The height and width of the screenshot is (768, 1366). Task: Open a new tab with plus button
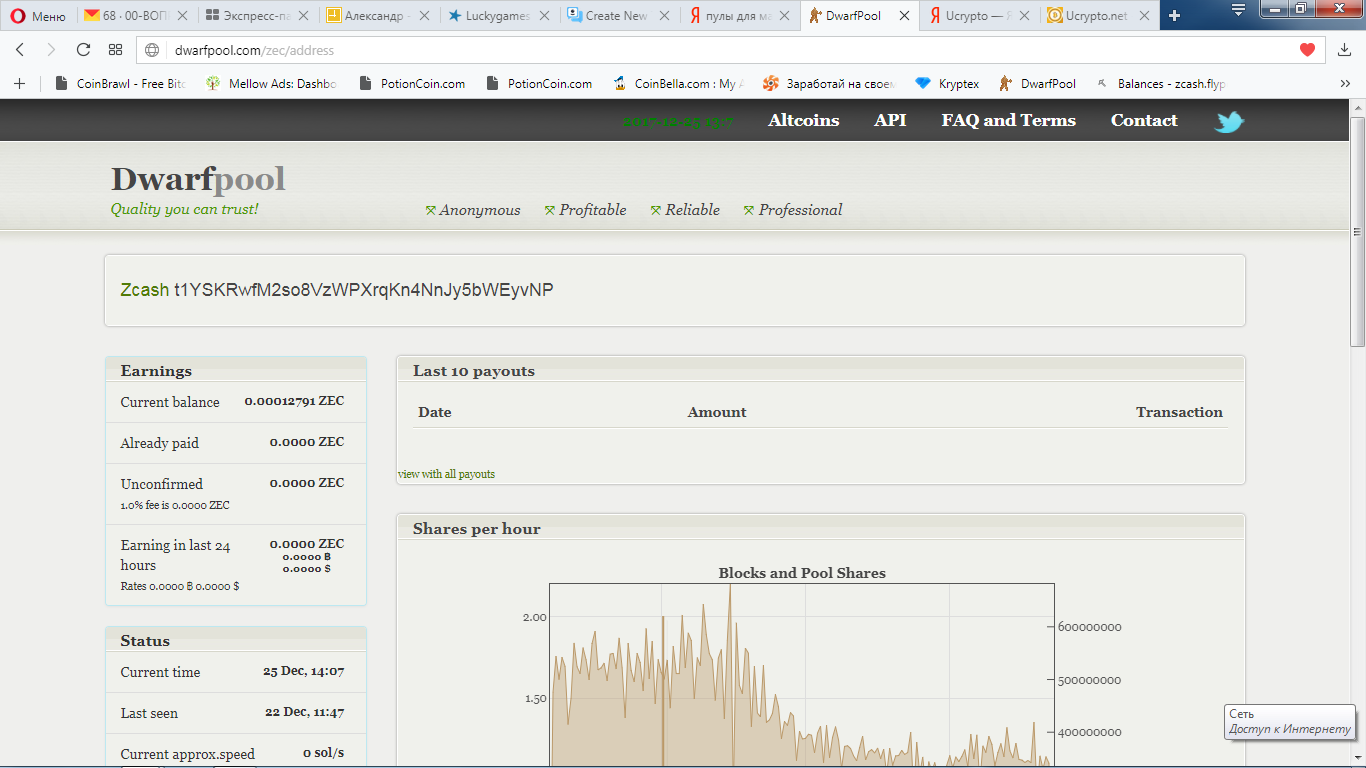tap(1174, 15)
